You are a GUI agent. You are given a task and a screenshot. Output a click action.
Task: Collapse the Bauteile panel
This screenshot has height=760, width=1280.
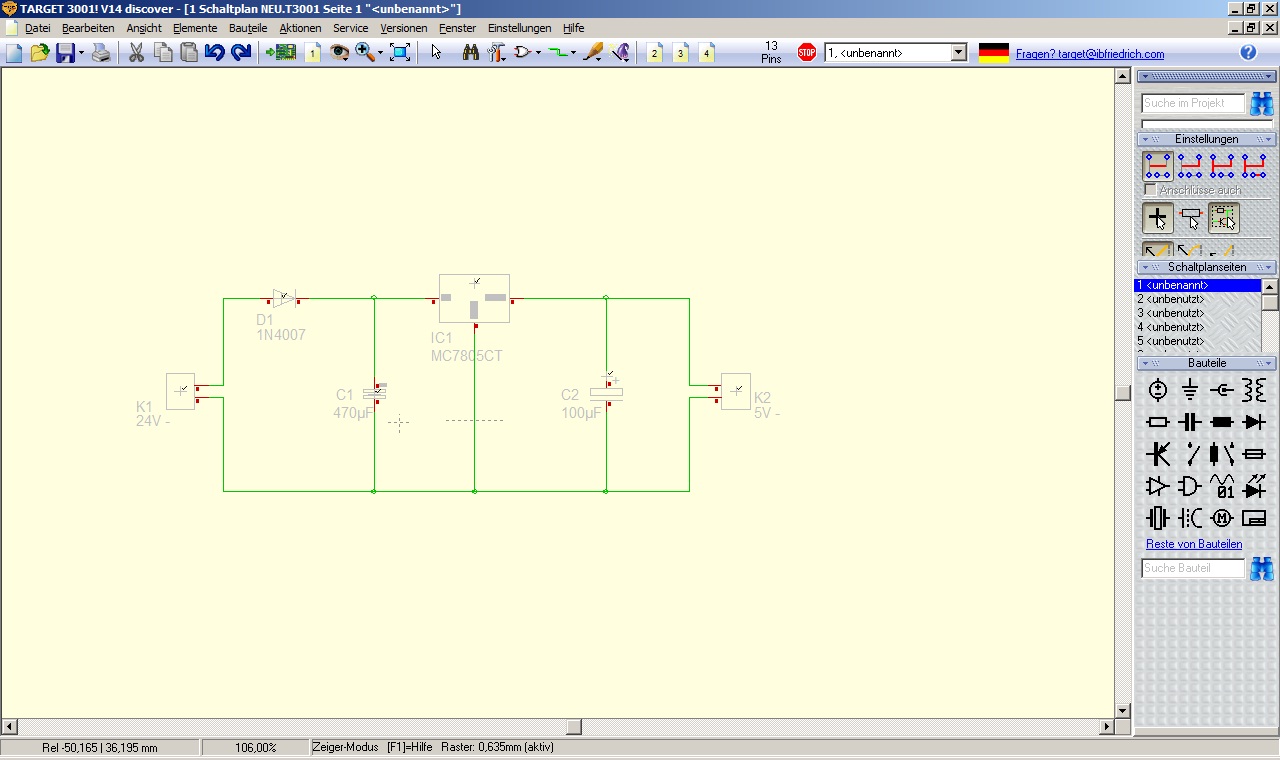(x=1145, y=363)
